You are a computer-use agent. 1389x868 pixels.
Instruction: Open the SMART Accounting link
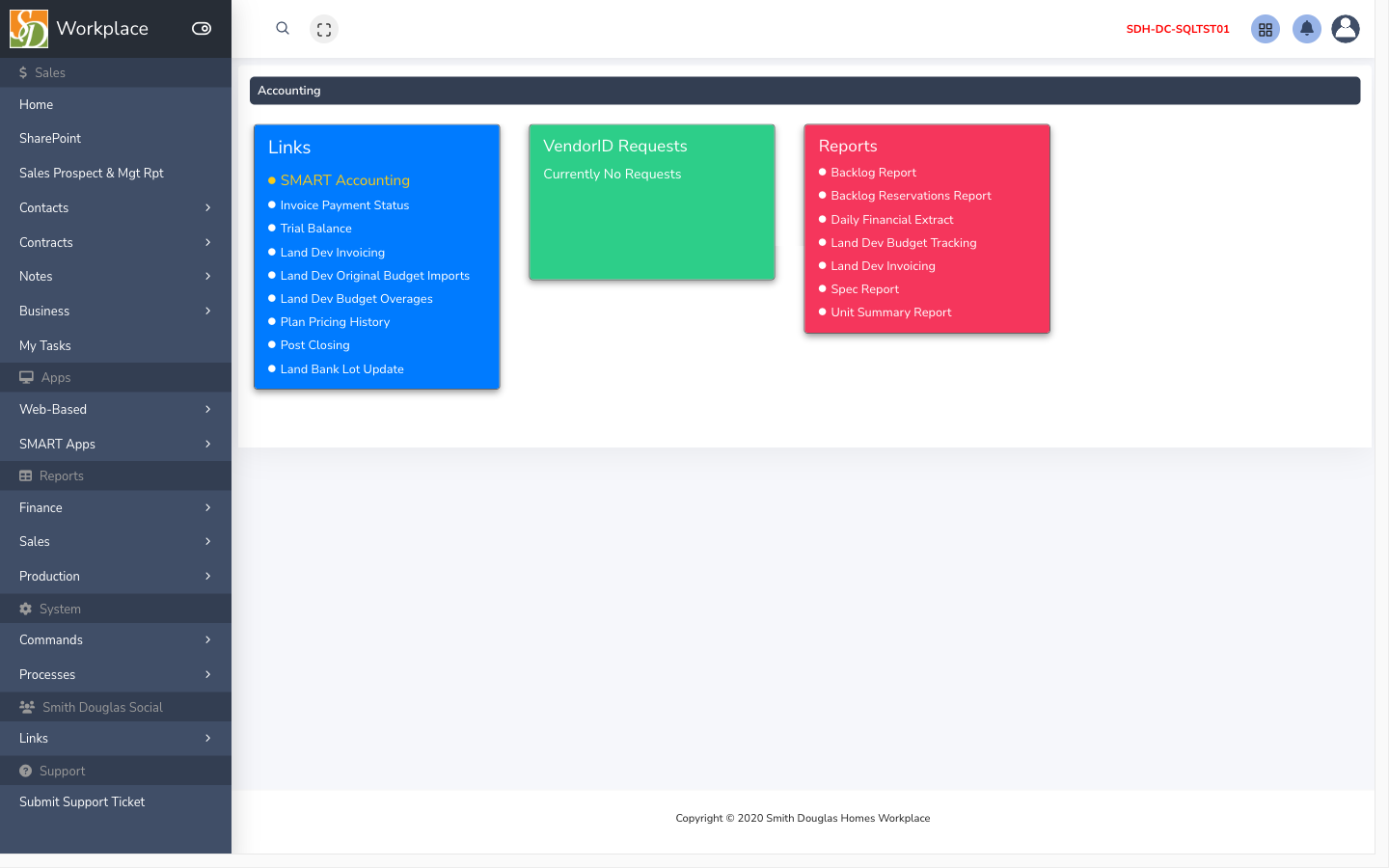344,180
